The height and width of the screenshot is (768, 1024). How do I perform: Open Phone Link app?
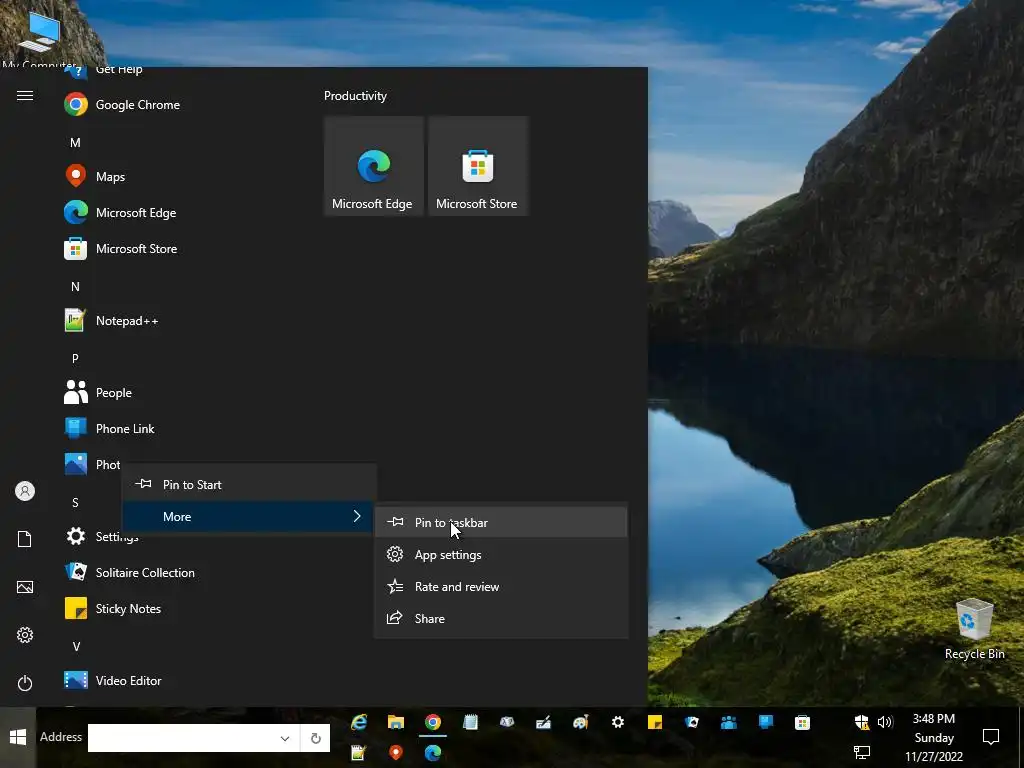pos(109,428)
